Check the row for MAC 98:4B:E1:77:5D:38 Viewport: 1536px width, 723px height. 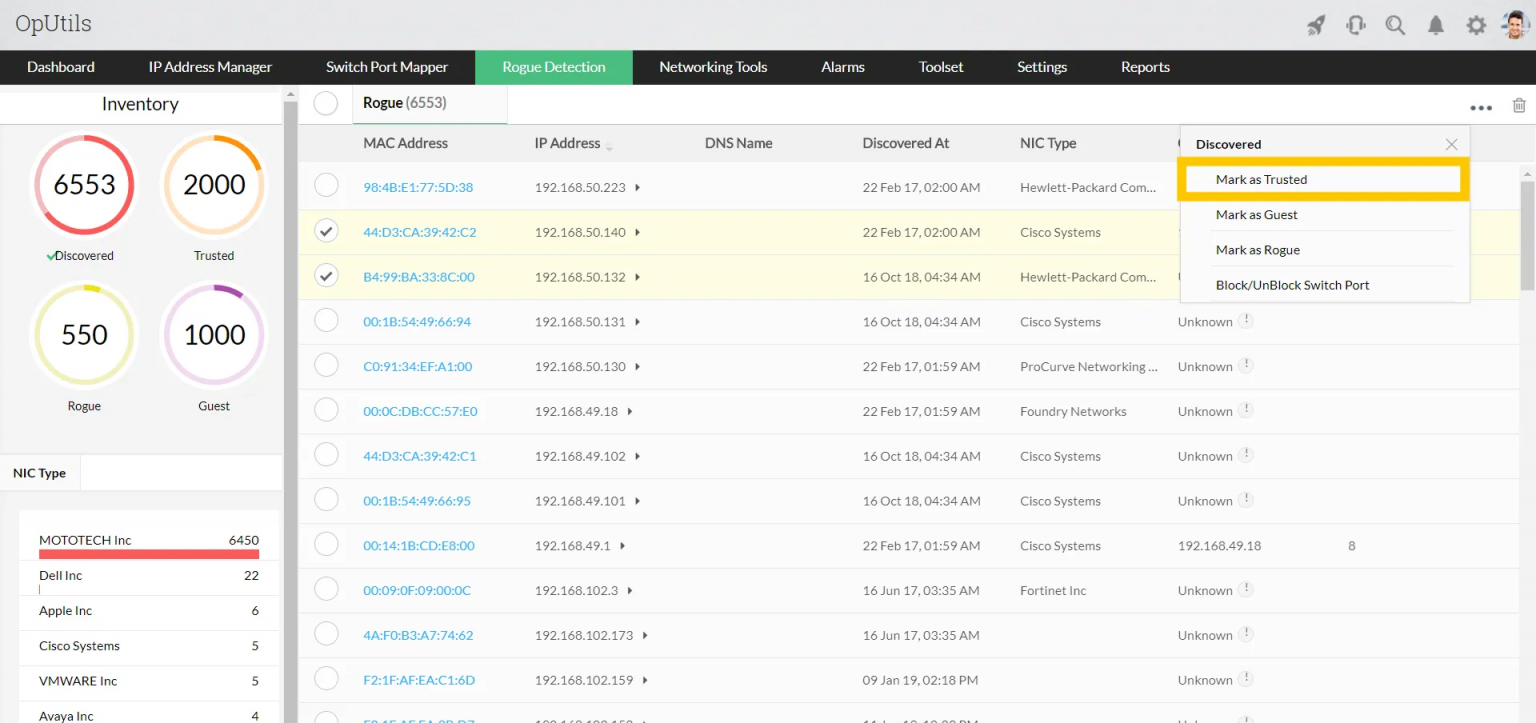[326, 186]
